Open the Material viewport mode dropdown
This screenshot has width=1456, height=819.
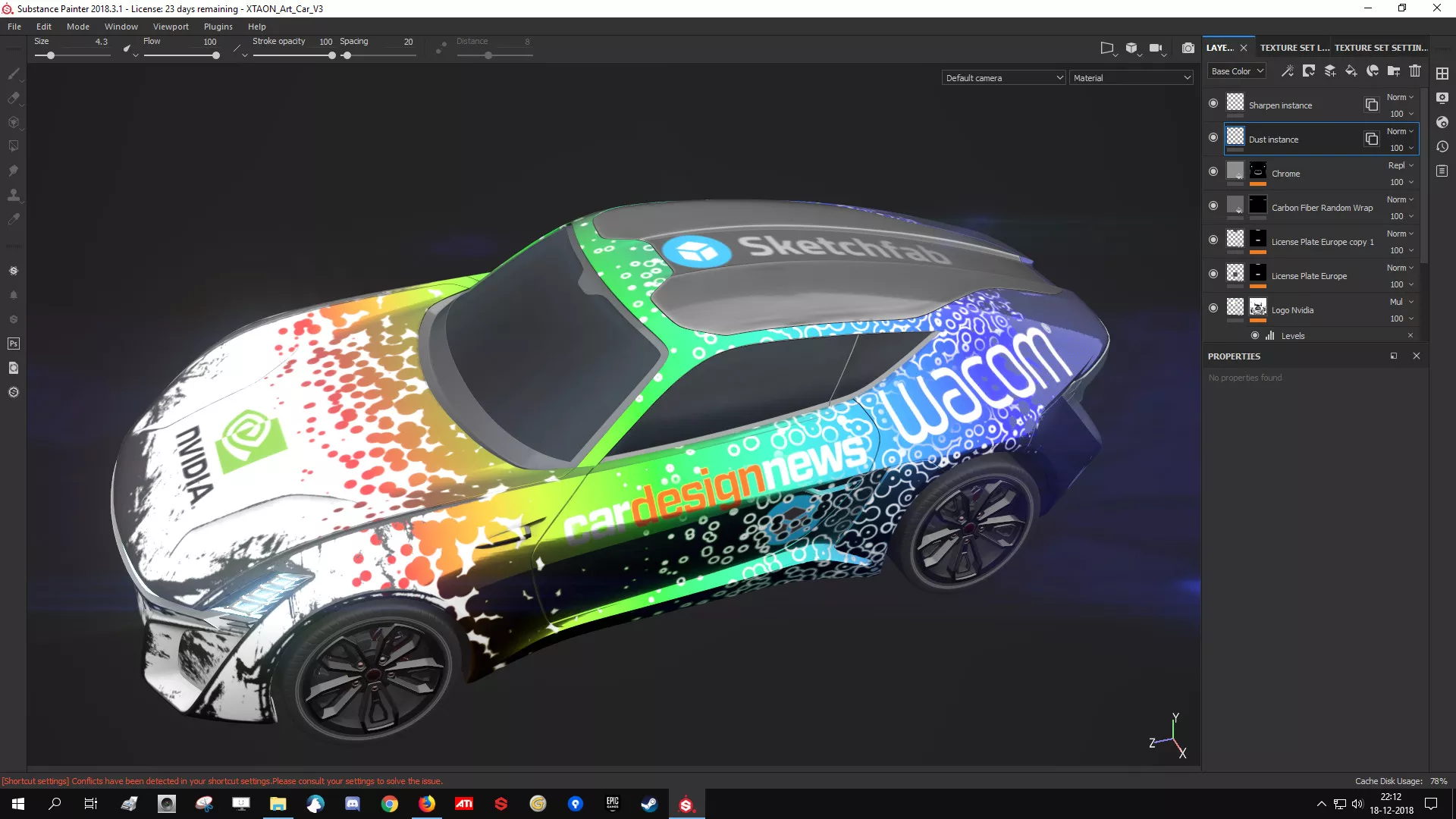pos(1131,78)
